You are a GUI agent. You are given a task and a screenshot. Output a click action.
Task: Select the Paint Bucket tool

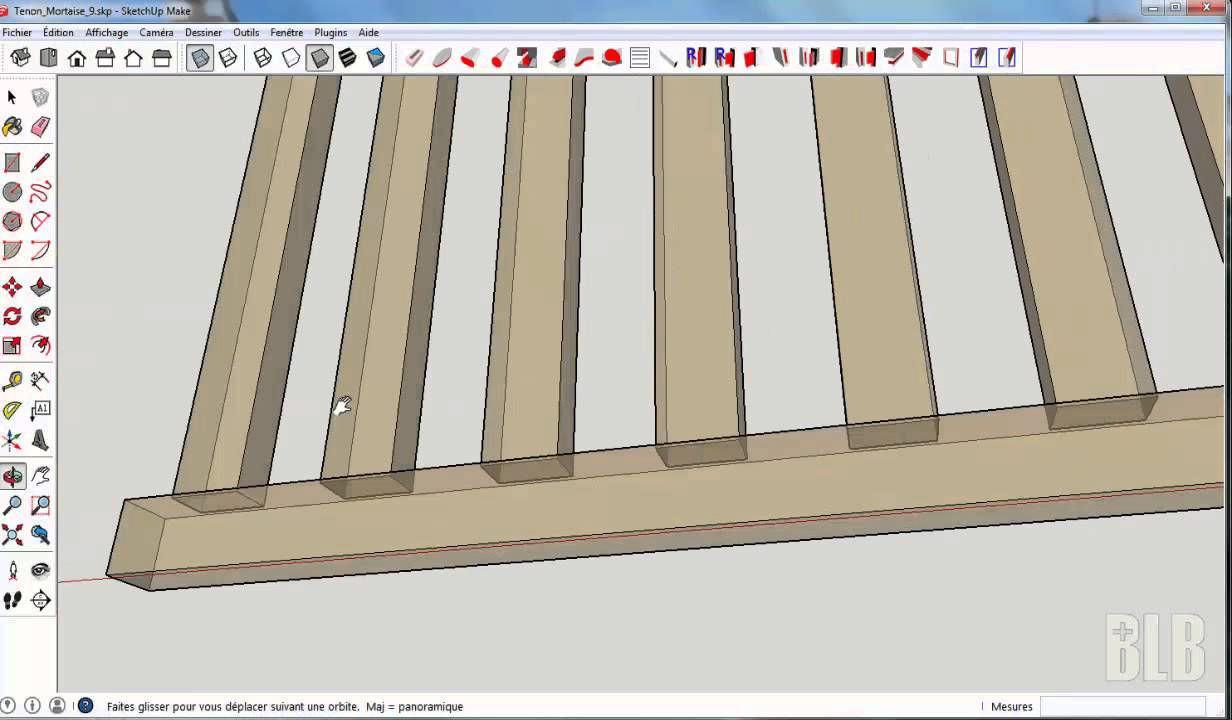(x=12, y=127)
